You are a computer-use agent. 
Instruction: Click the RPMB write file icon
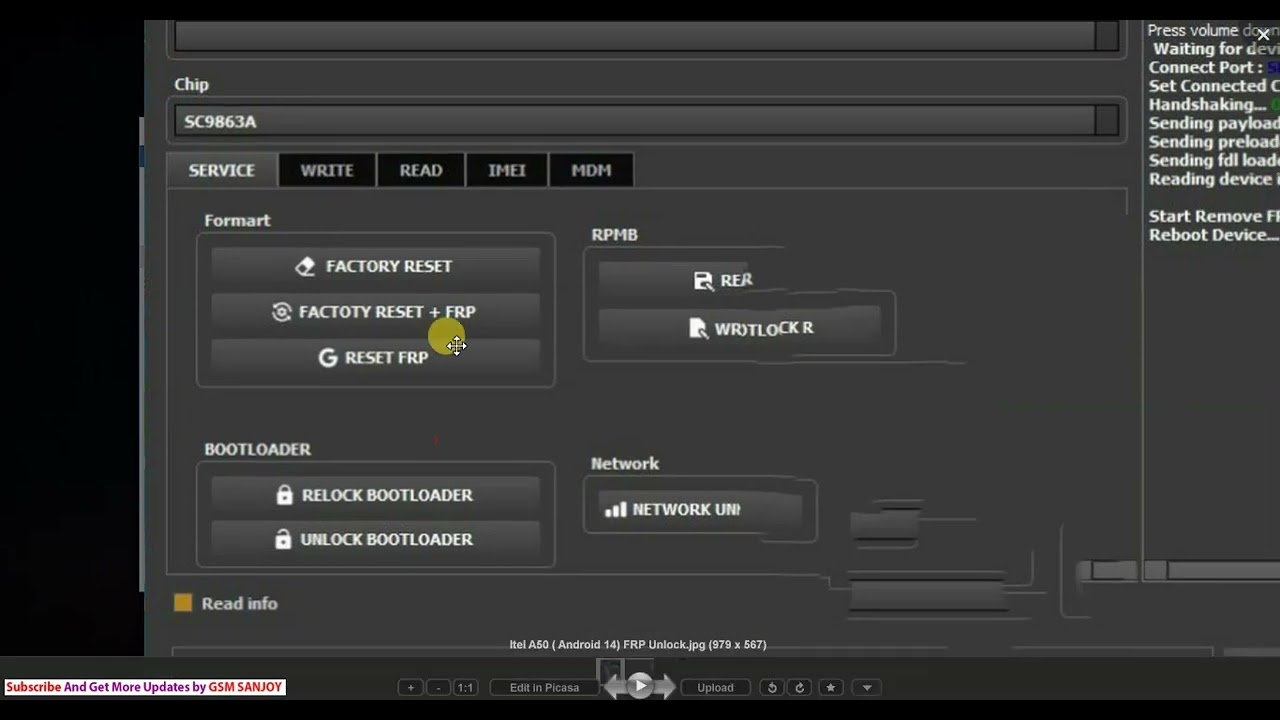click(x=698, y=328)
